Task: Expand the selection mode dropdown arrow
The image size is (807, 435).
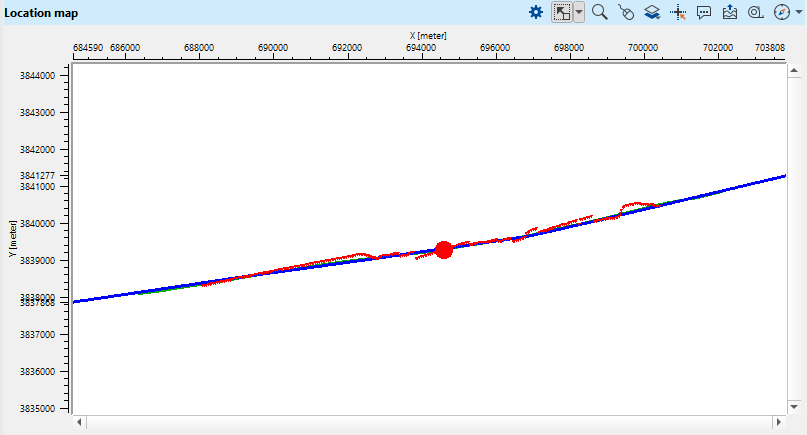Action: [x=579, y=13]
